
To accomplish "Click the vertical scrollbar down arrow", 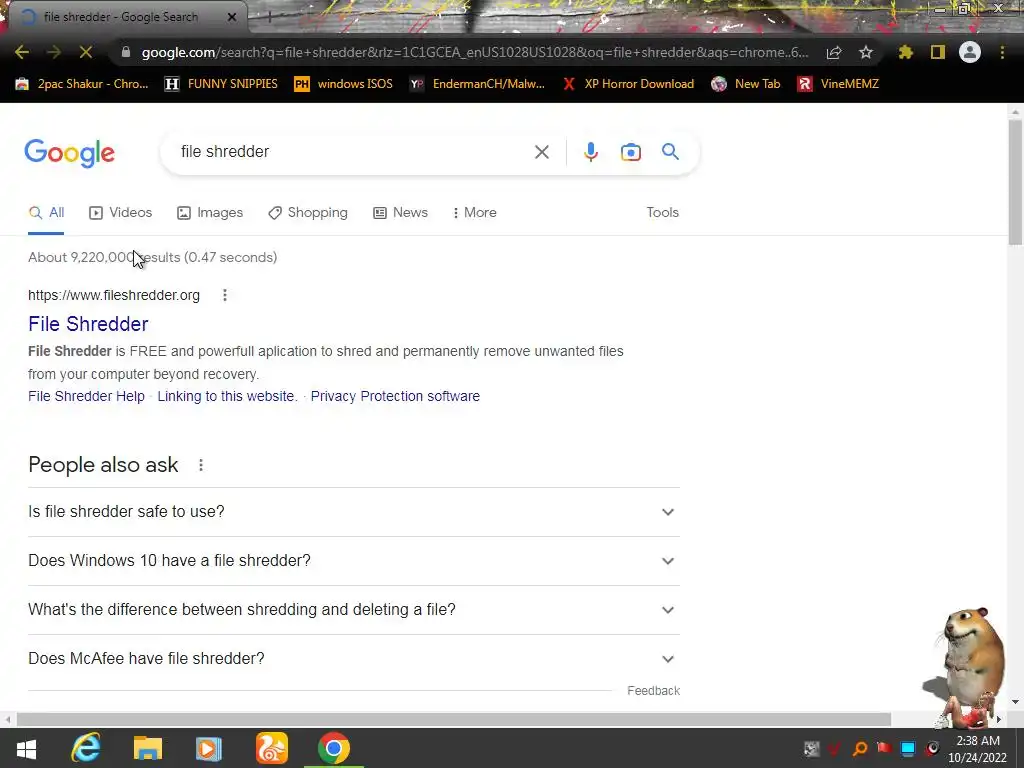I will (x=1015, y=702).
